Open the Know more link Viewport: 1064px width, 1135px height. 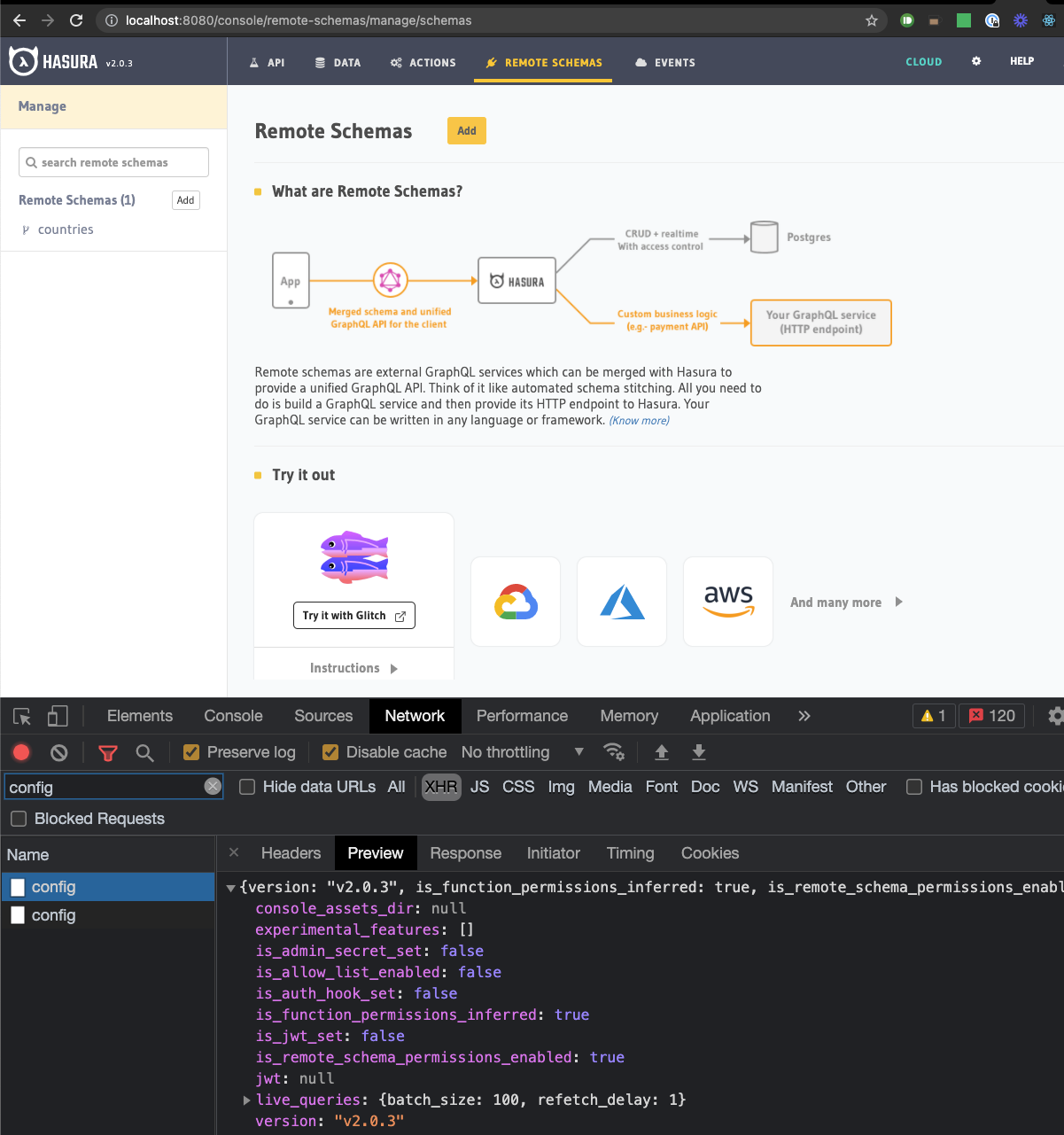[639, 420]
